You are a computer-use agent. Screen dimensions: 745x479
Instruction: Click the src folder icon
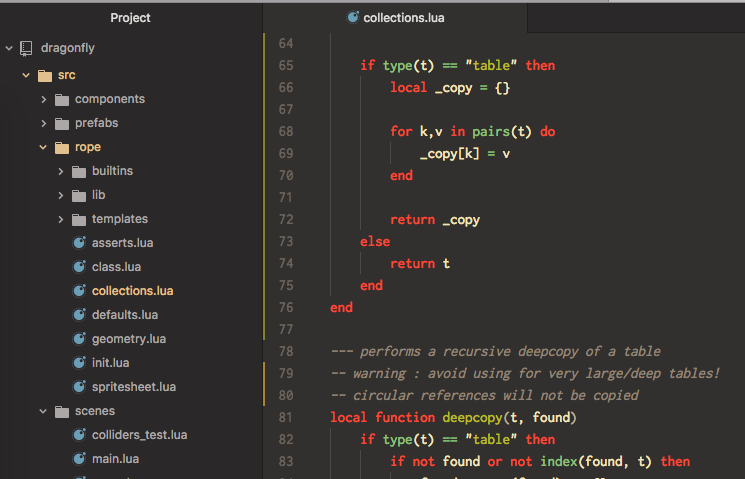[45, 76]
